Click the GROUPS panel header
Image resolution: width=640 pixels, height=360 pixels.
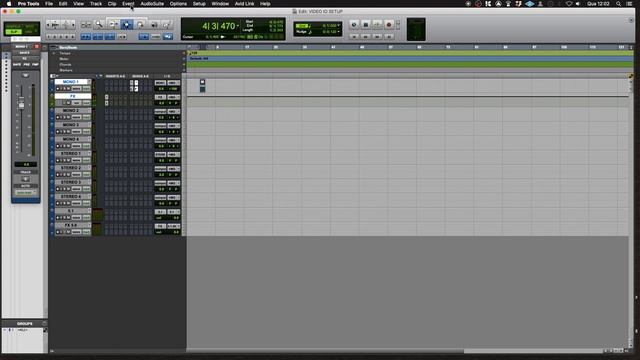(x=24, y=323)
